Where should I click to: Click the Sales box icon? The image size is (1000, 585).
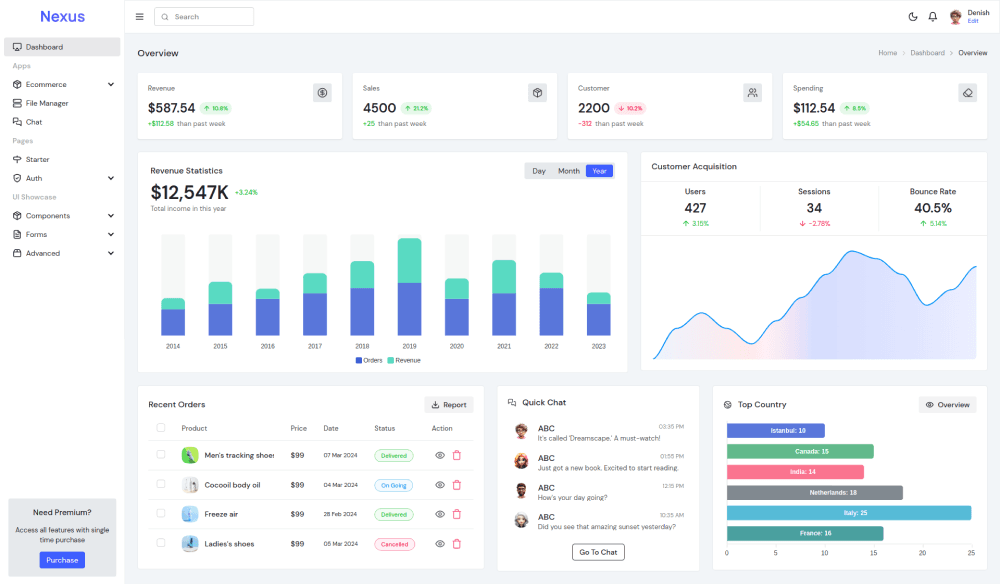[537, 93]
